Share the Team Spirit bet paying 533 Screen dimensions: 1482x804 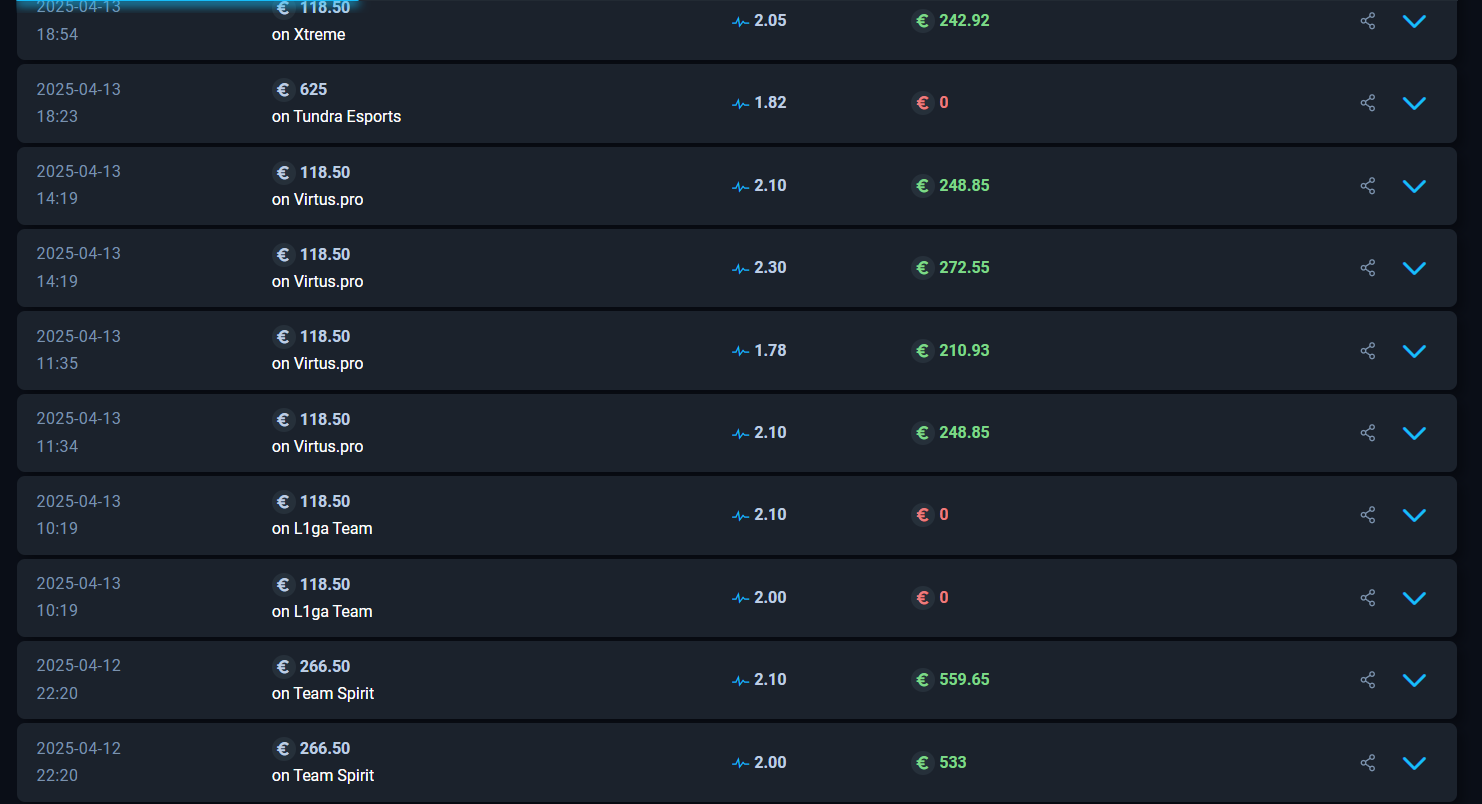[1368, 763]
